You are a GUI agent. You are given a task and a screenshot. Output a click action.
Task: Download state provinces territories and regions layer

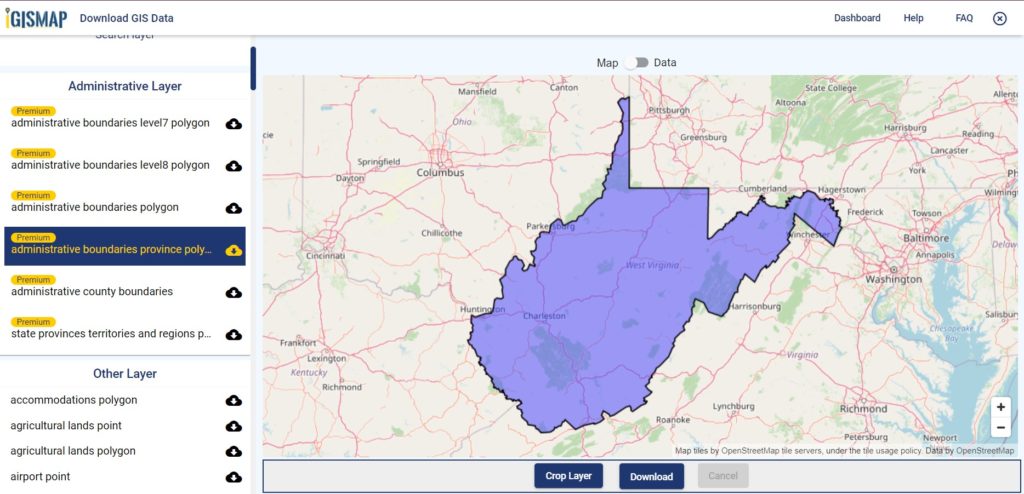[234, 335]
